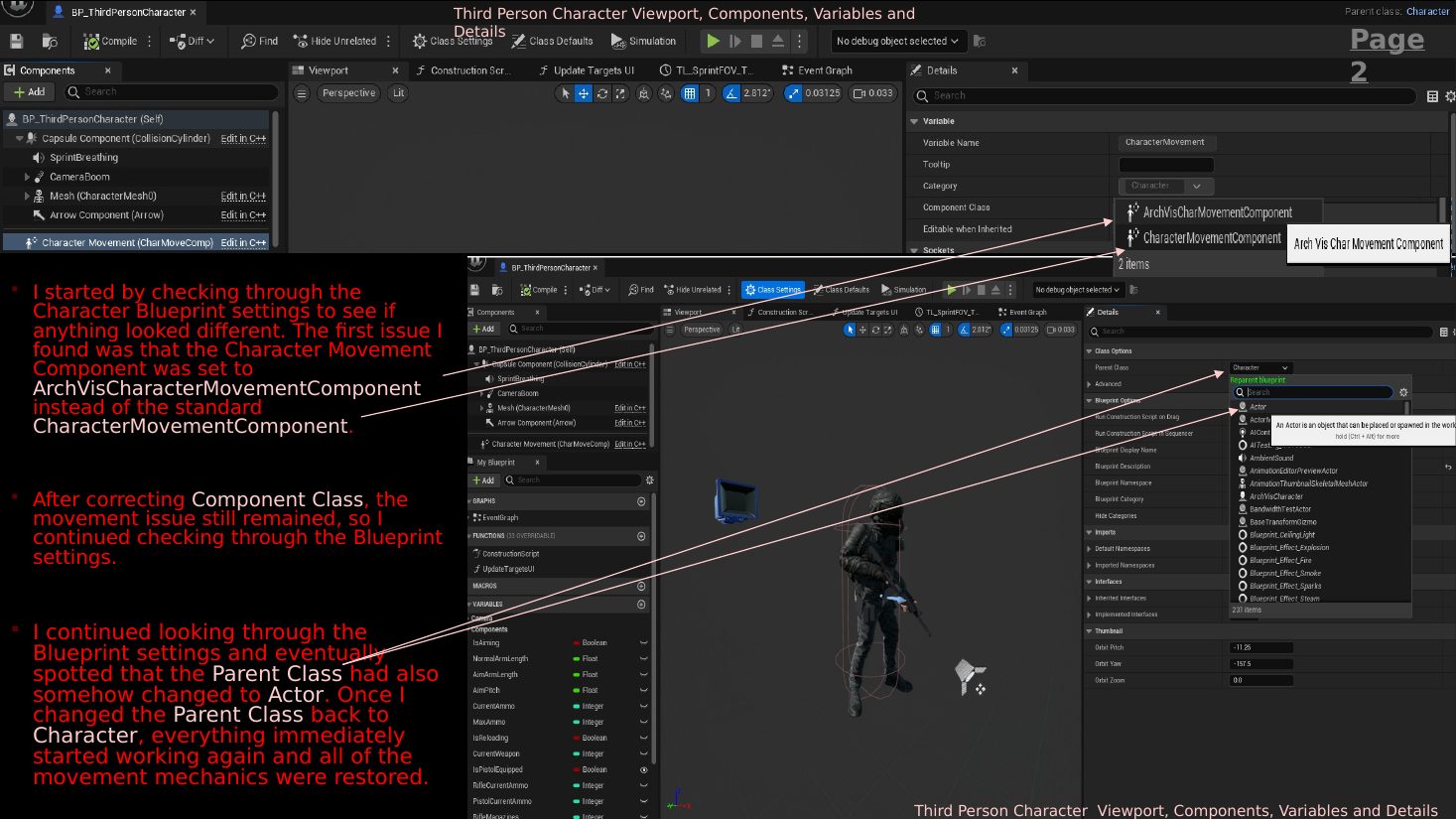The width and height of the screenshot is (1456, 819).
Task: Switch to the upper Construction Script tab
Action: (x=463, y=70)
